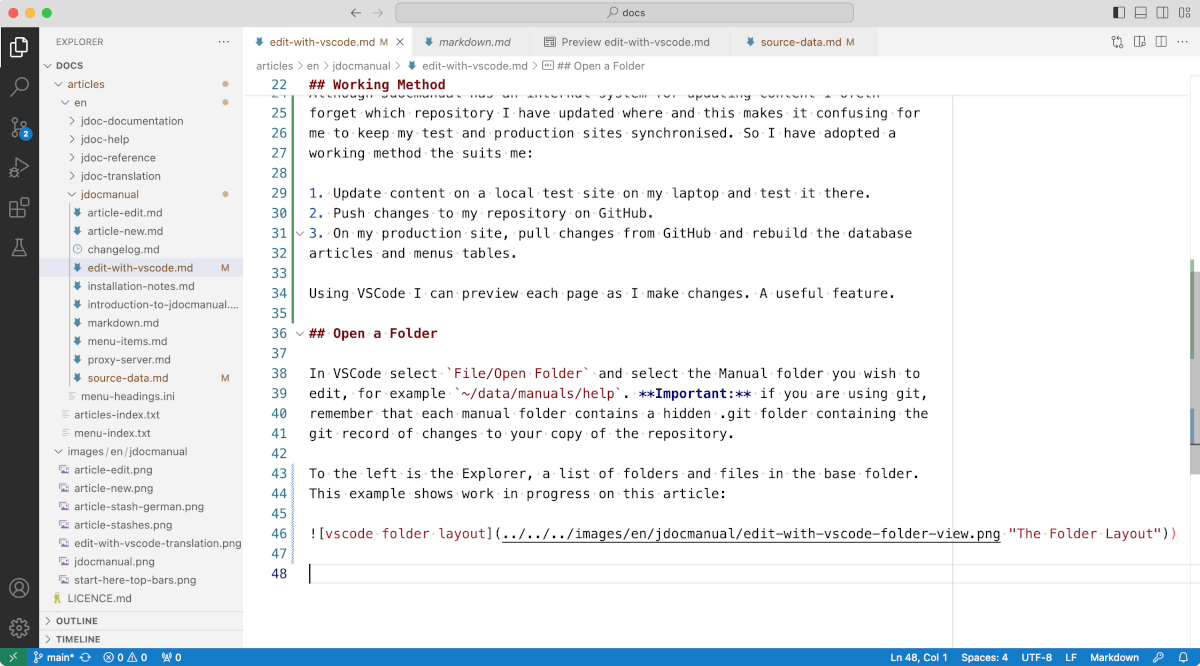Click the ## Open a Folder breadcrumb
Viewport: 1200px width, 666px height.
pyautogui.click(x=593, y=66)
